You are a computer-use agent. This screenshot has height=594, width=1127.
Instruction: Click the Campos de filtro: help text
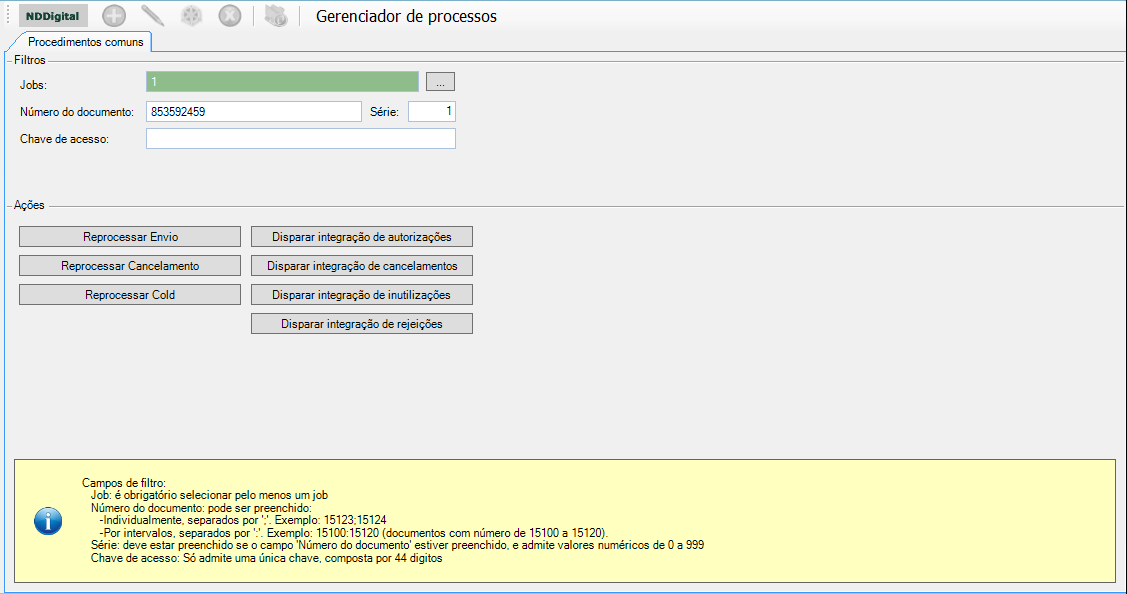click(x=124, y=483)
